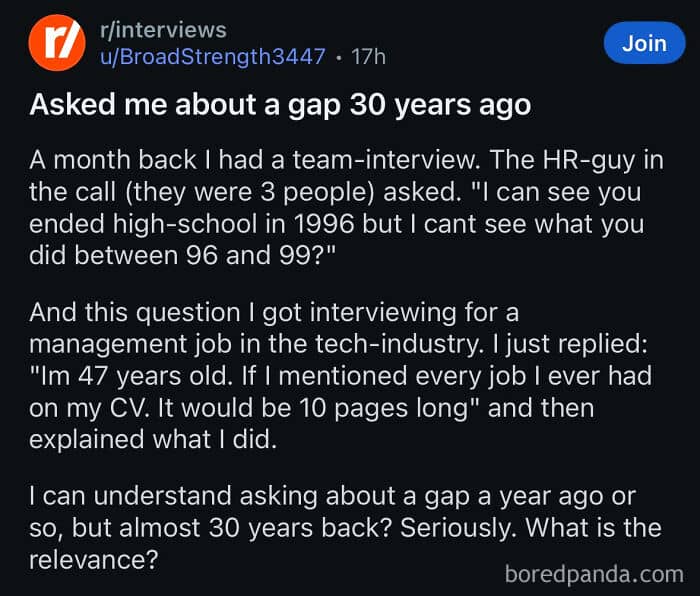Click the boredpanda.com watermark
The height and width of the screenshot is (596, 700).
[594, 574]
